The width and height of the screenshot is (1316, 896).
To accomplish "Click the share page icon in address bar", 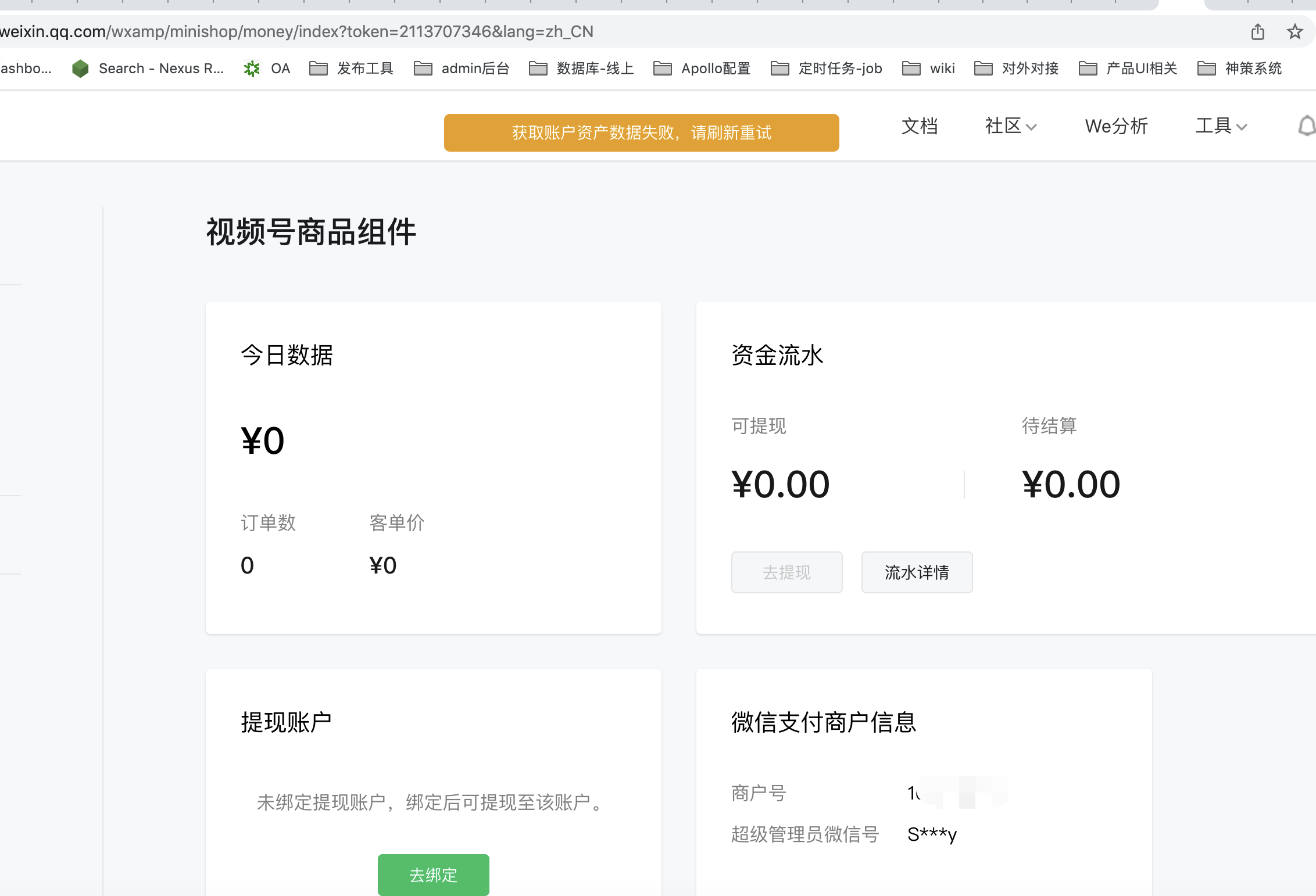I will pyautogui.click(x=1257, y=31).
